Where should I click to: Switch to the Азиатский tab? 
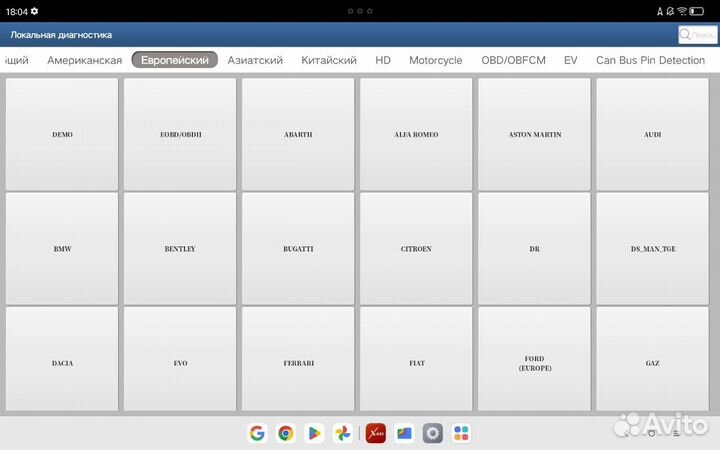click(255, 60)
